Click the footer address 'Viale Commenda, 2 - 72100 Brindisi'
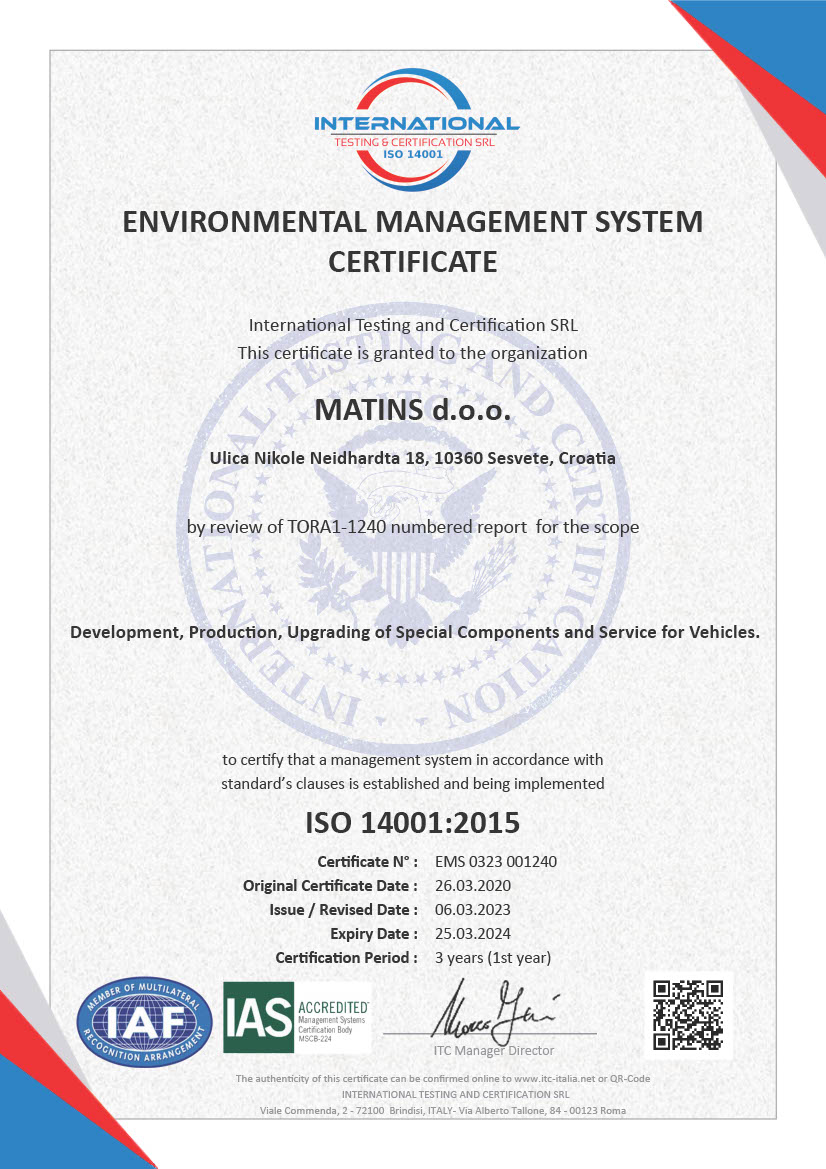 [342, 1111]
